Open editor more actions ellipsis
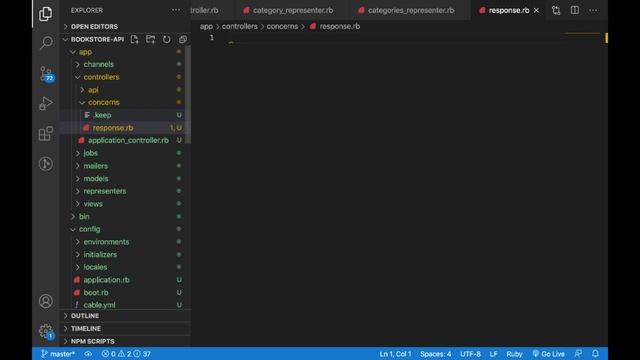Screen dimensions: 640x360 coord(593,10)
